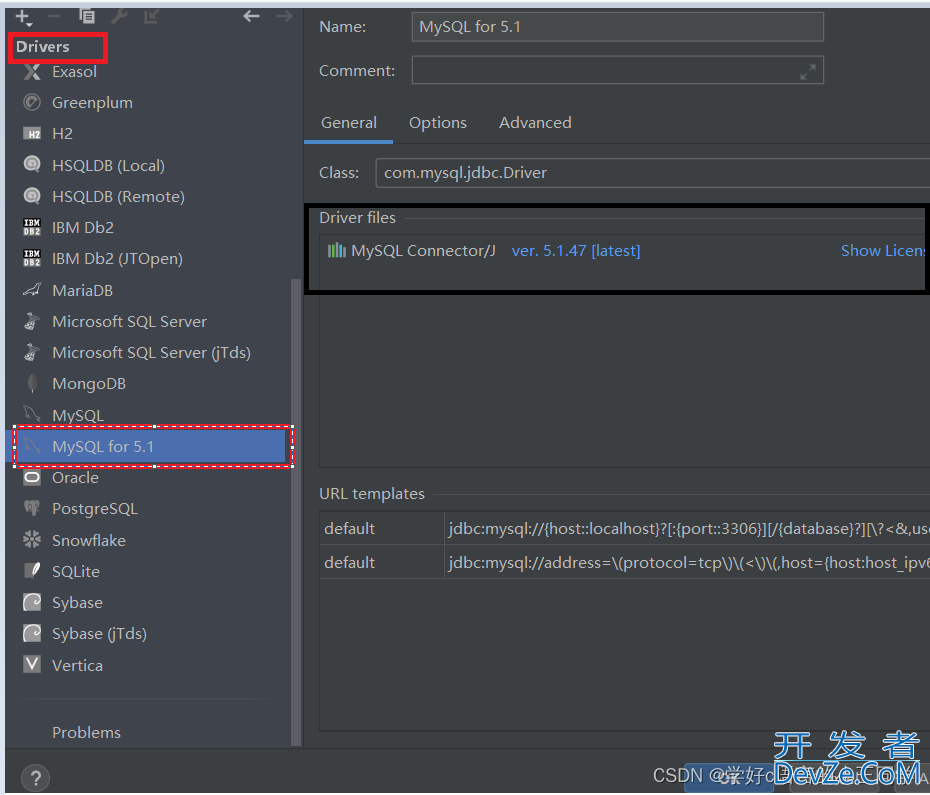
Task: Click the Exasol driver icon
Action: point(32,72)
